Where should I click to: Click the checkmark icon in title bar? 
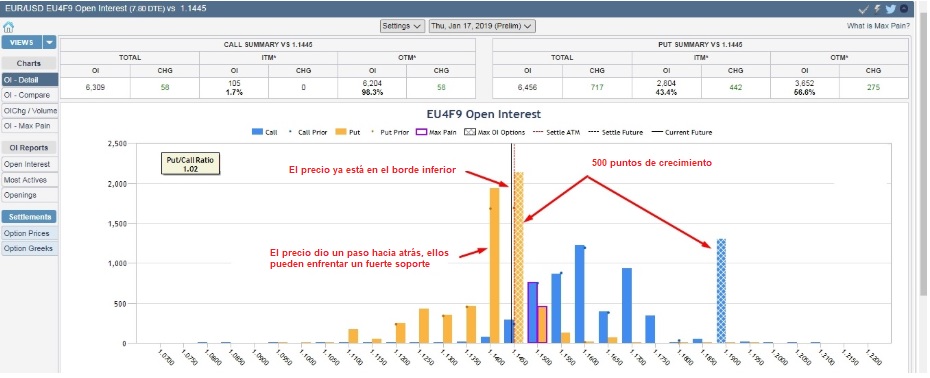pos(864,9)
